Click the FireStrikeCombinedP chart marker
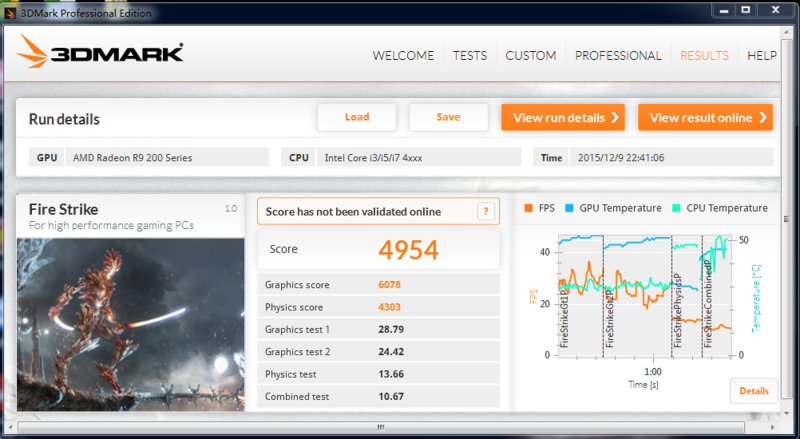This screenshot has height=439, width=800. click(708, 304)
